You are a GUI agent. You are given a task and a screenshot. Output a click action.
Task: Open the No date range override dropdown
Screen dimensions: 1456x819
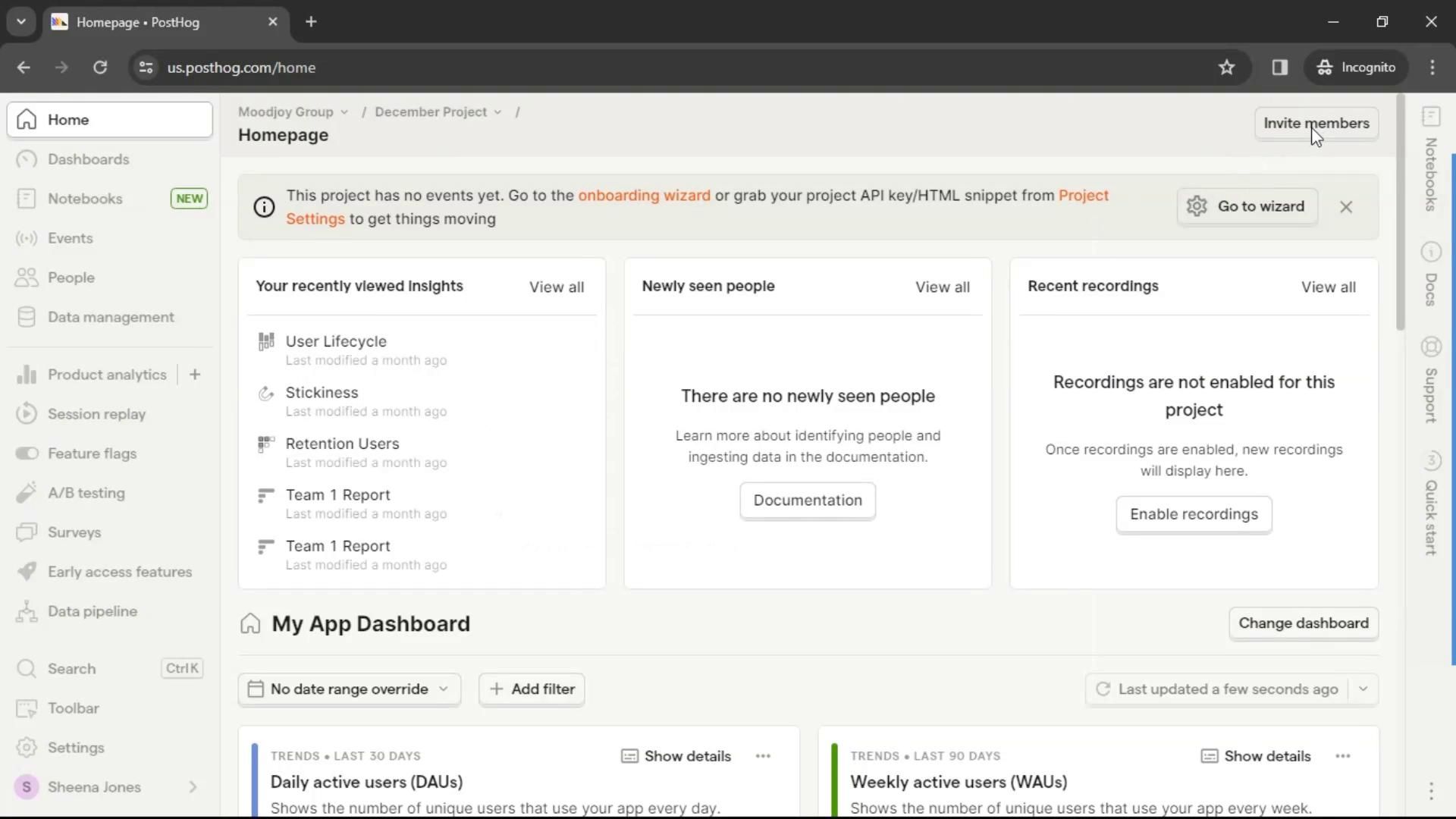(350, 689)
